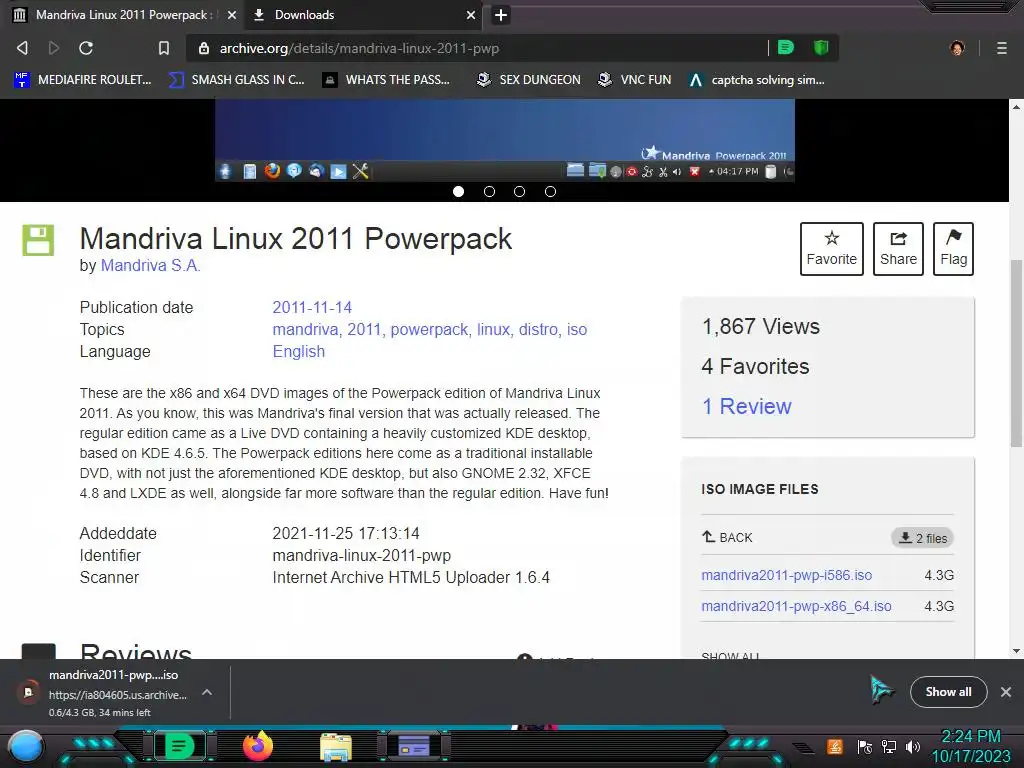
Task: Click the teal arrow logo in downloads bar
Action: [881, 690]
